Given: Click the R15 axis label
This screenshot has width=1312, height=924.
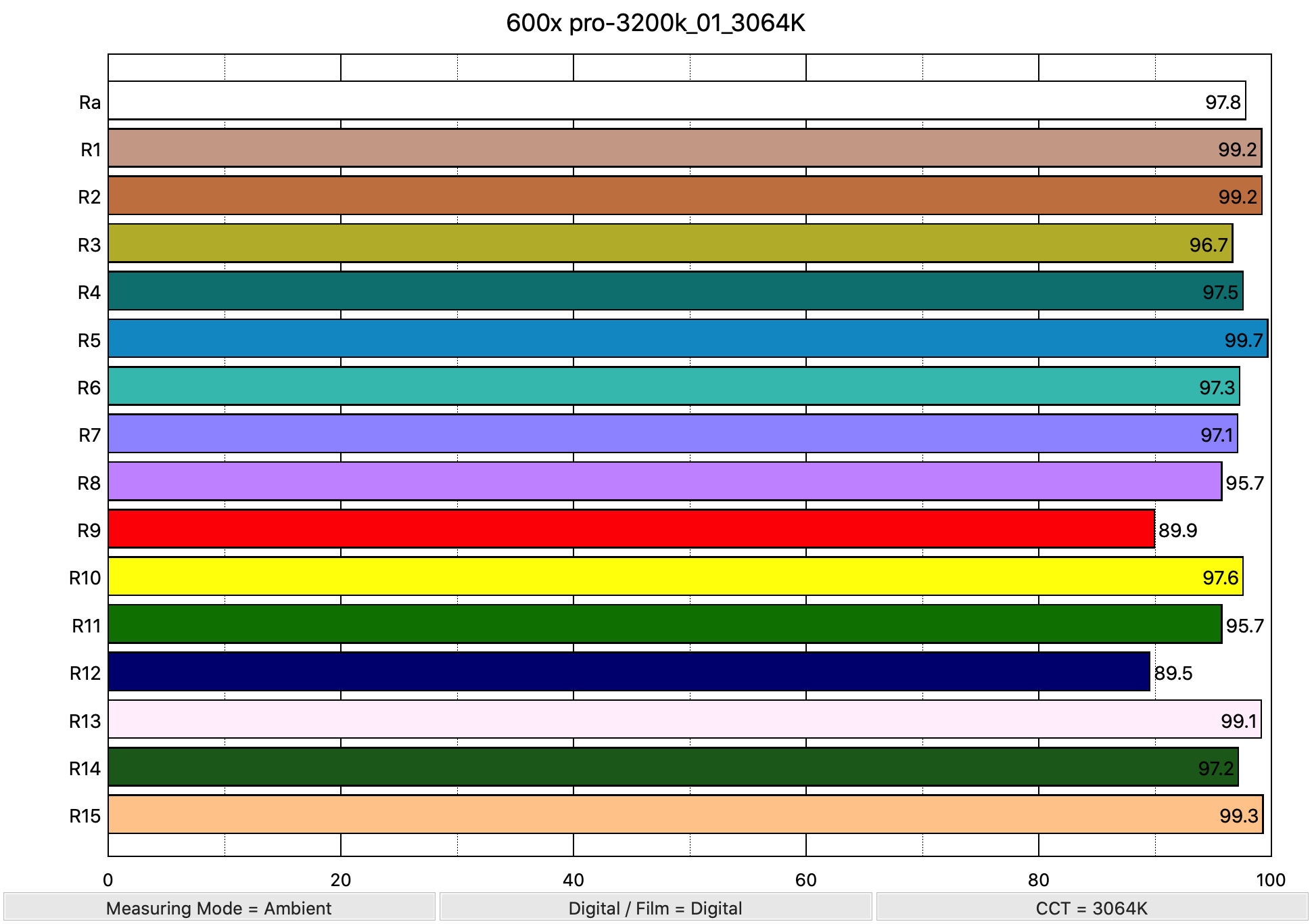Looking at the screenshot, I should (85, 816).
